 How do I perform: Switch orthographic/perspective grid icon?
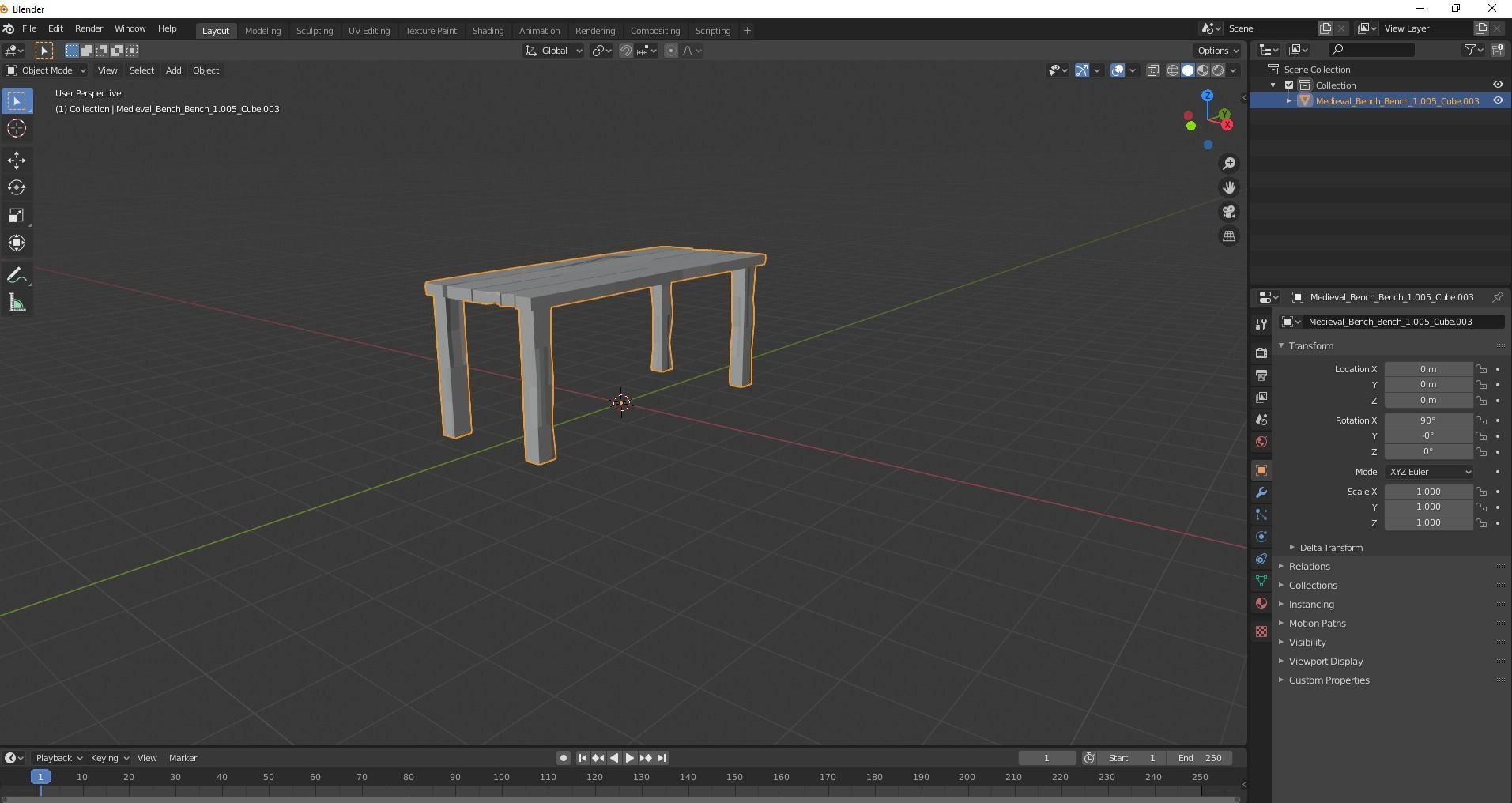click(x=1229, y=236)
